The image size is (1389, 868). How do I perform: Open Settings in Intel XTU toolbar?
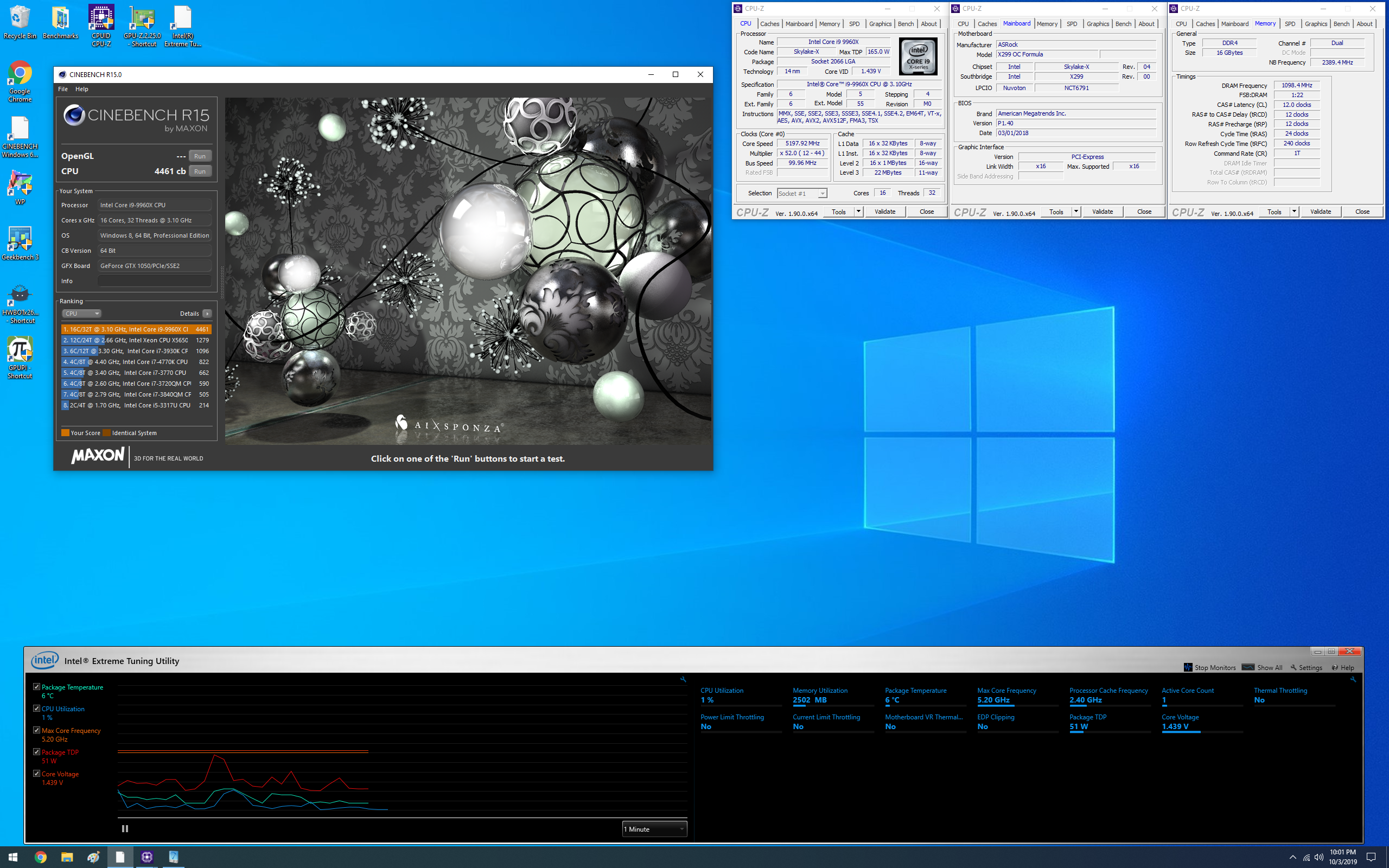click(x=1306, y=668)
